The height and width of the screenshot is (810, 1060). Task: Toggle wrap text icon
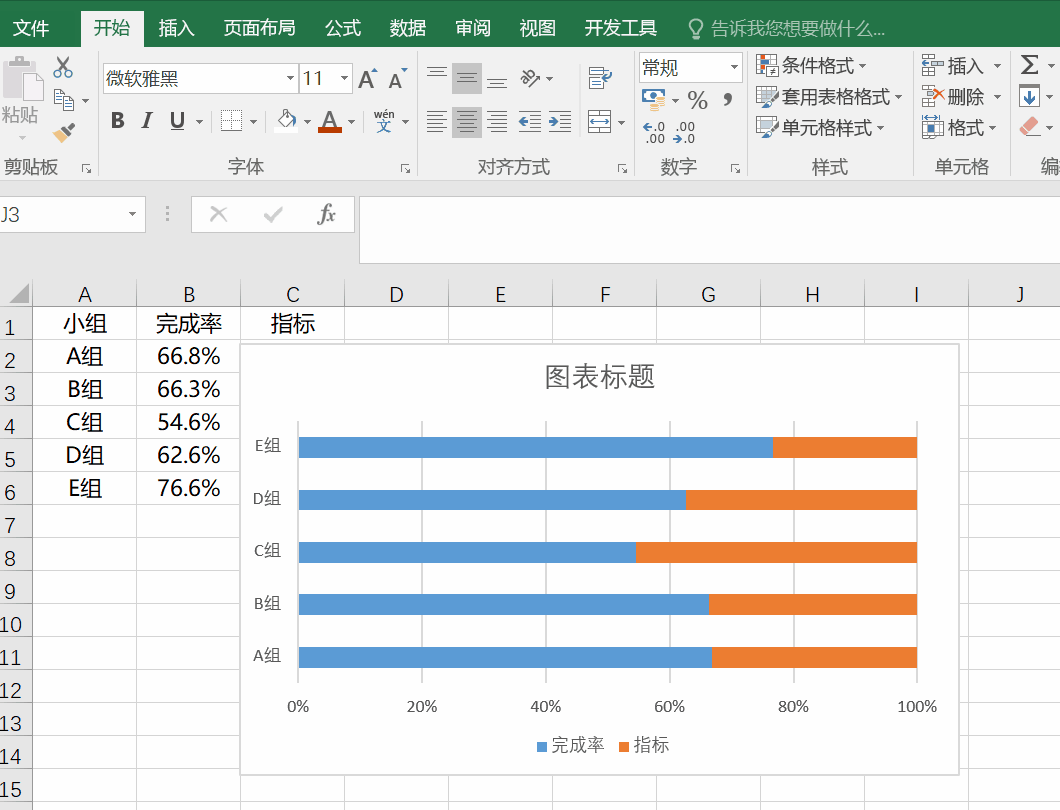point(600,78)
